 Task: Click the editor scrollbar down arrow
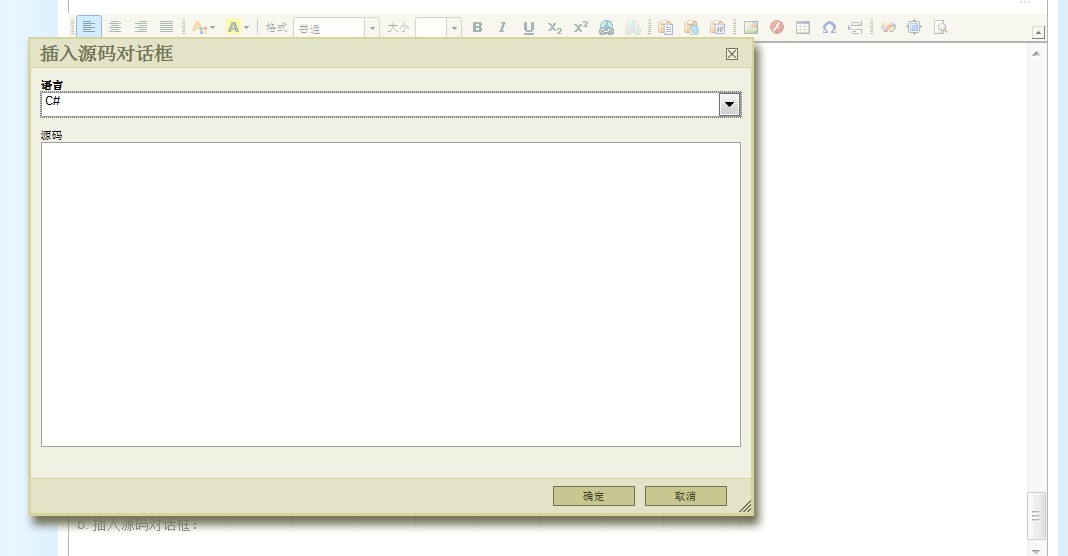point(1036,551)
